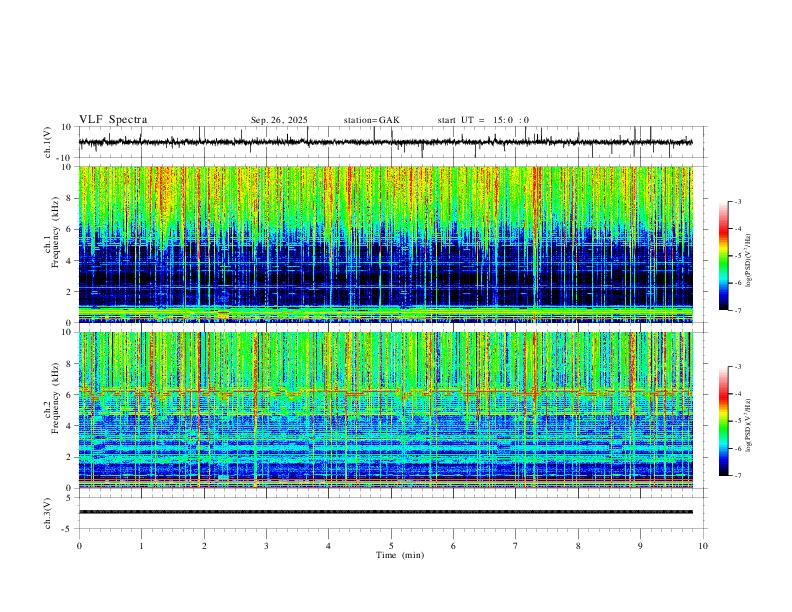Click the 'VLF Spectra' title text
792x612 pixels.
point(113,120)
